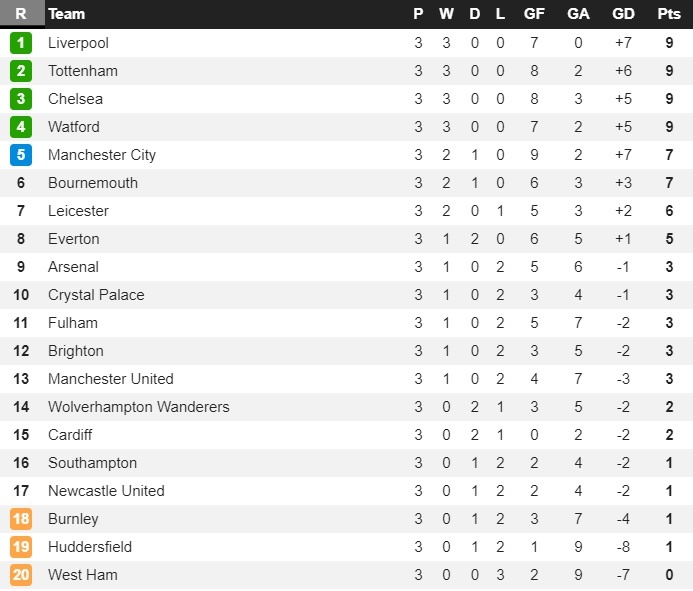Click Liverpool's green rank 1 badge
This screenshot has height=591, width=693.
(x=21, y=43)
